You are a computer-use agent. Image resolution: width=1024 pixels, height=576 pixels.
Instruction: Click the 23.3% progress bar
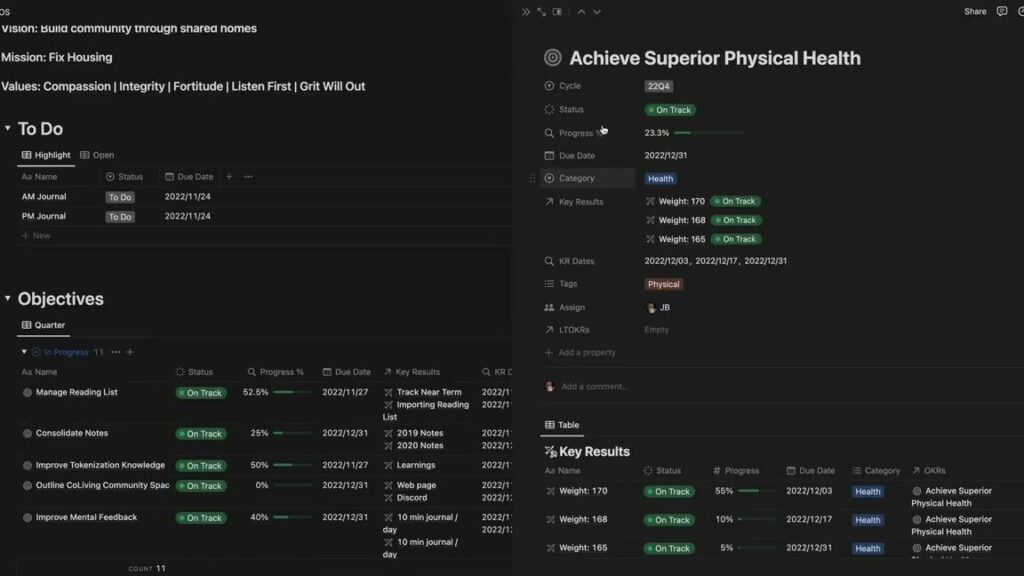click(x=708, y=133)
